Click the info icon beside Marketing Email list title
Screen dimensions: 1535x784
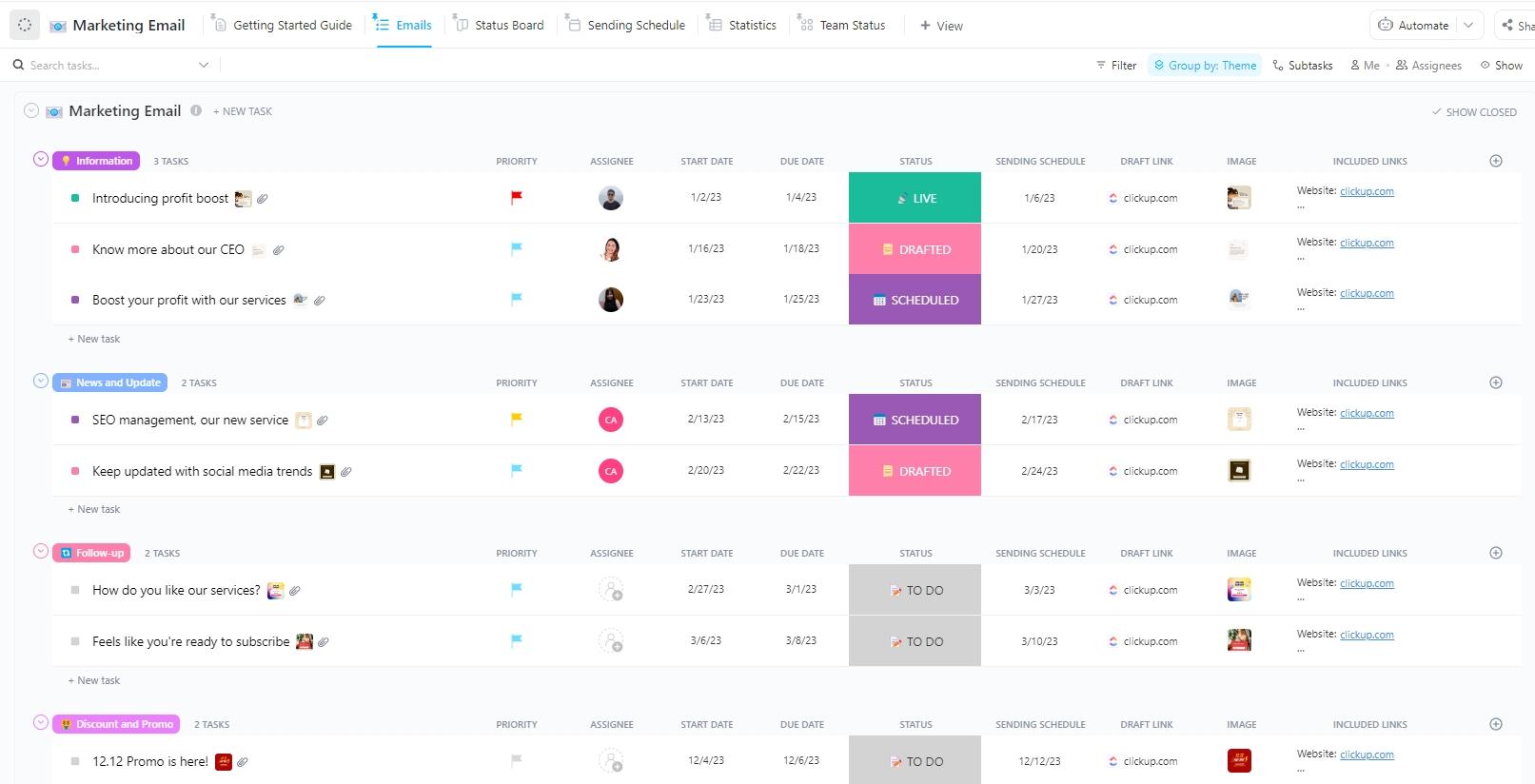[196, 110]
